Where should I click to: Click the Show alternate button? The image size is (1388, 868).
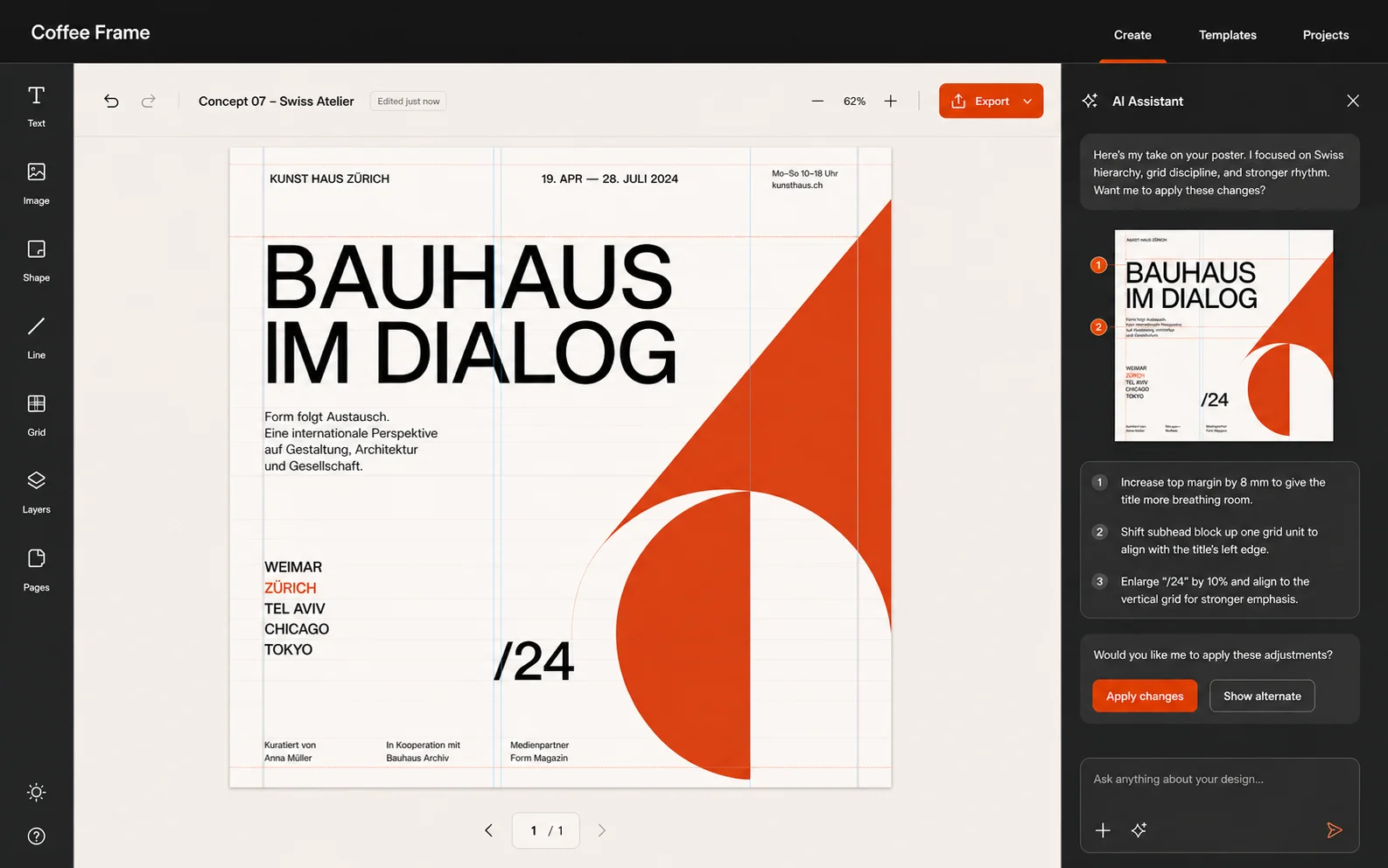pyautogui.click(x=1262, y=696)
